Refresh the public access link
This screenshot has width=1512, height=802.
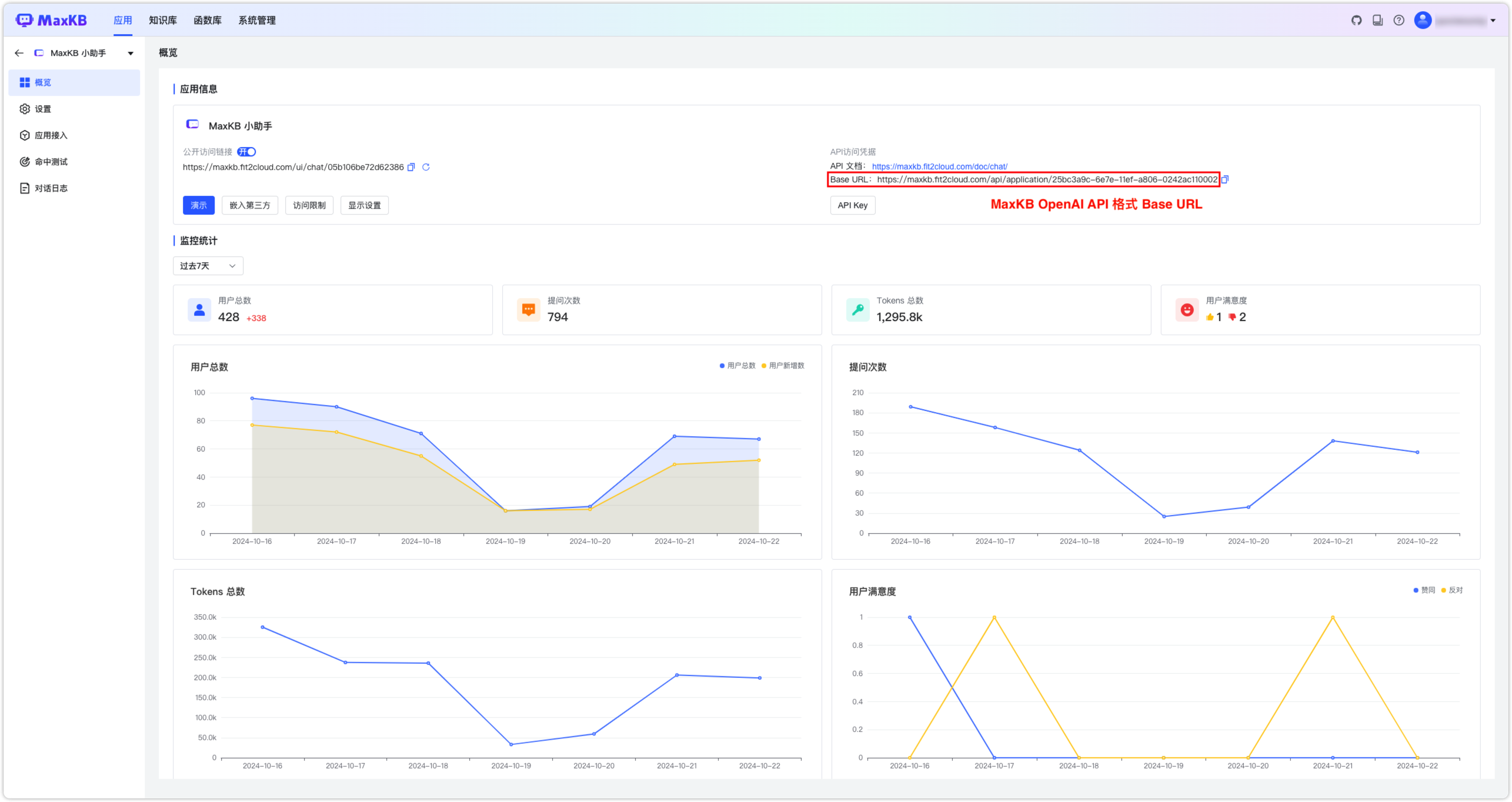coord(426,167)
